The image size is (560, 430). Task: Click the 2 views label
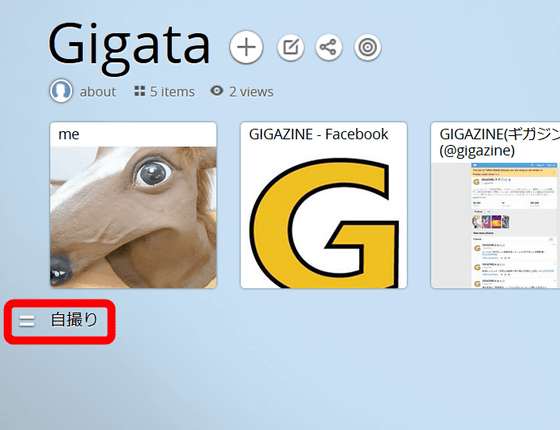pyautogui.click(x=251, y=92)
